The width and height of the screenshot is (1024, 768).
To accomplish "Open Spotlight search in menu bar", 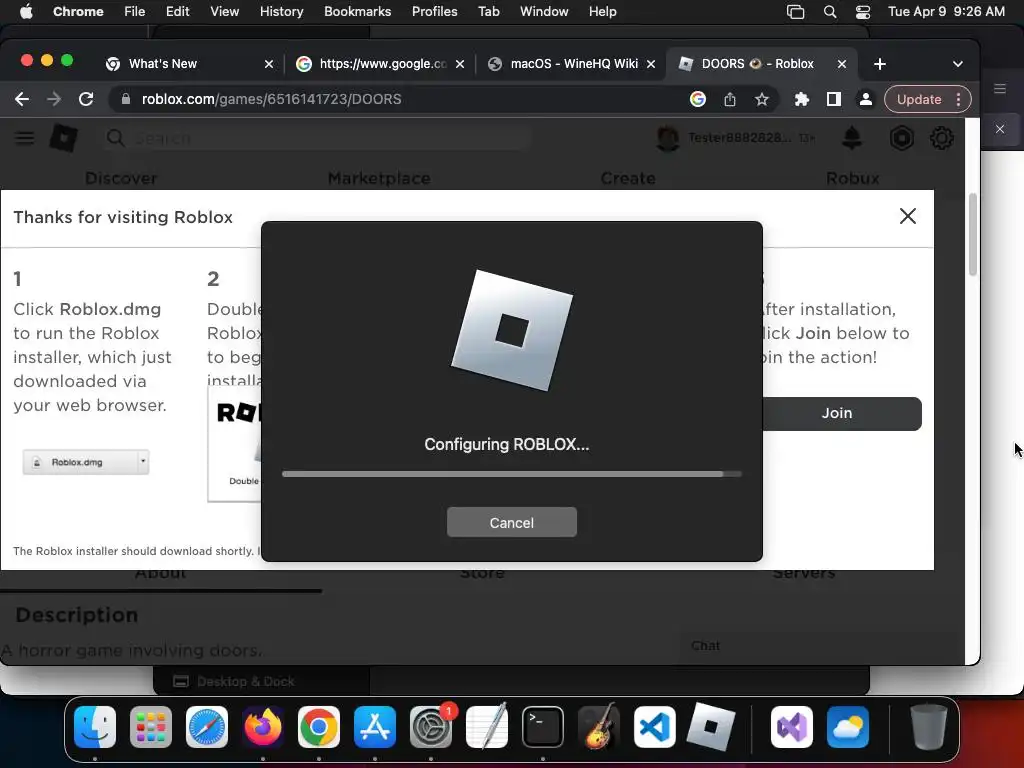I will pos(829,11).
